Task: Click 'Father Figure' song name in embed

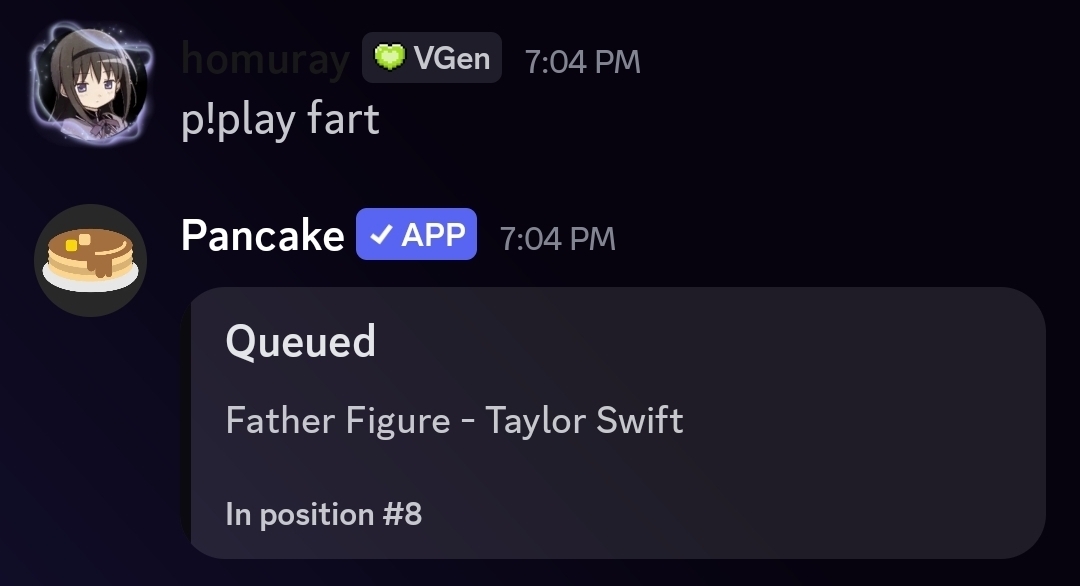Action: pos(338,420)
